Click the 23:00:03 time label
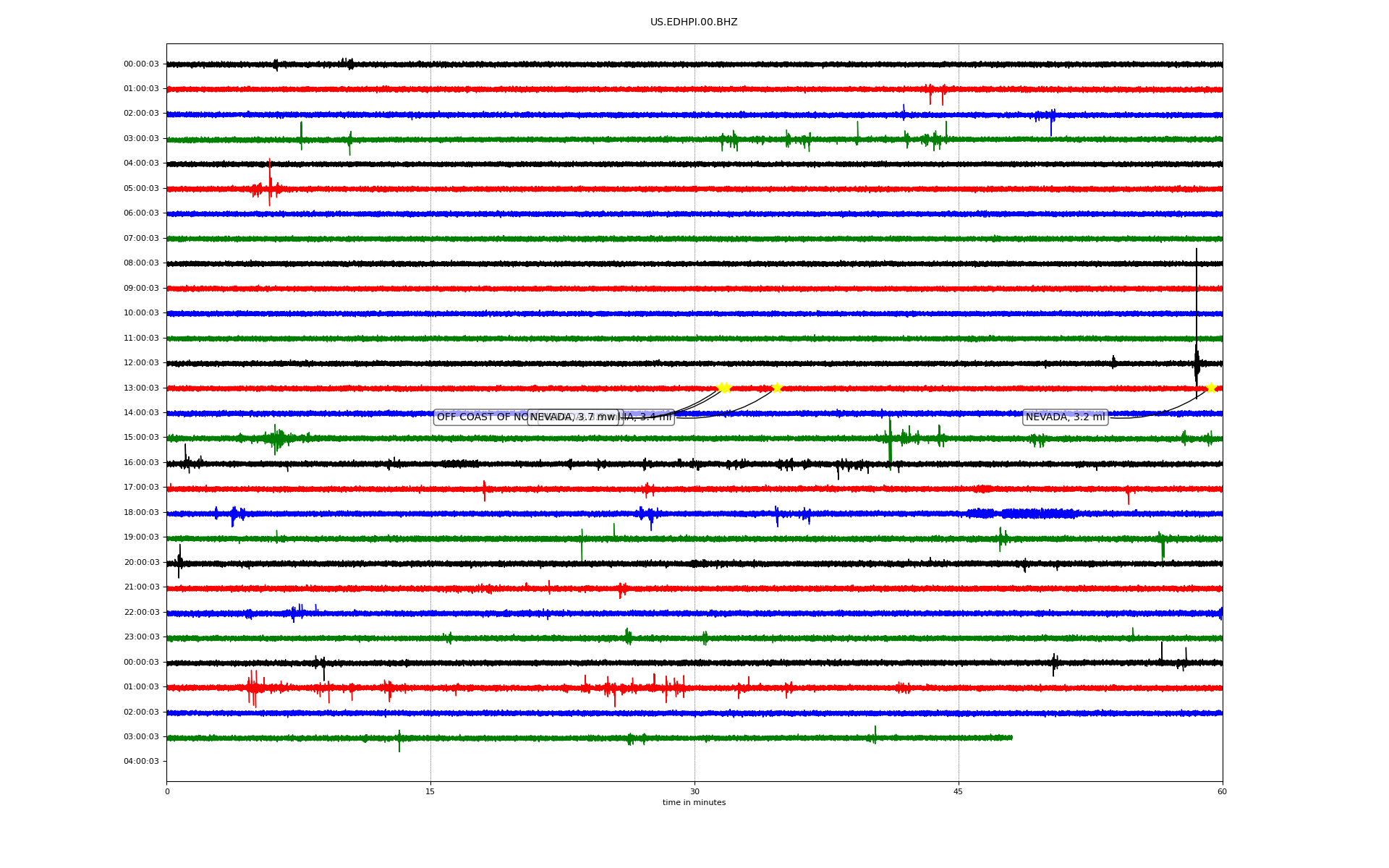Screen dimensions: 1389x868 tap(141, 637)
